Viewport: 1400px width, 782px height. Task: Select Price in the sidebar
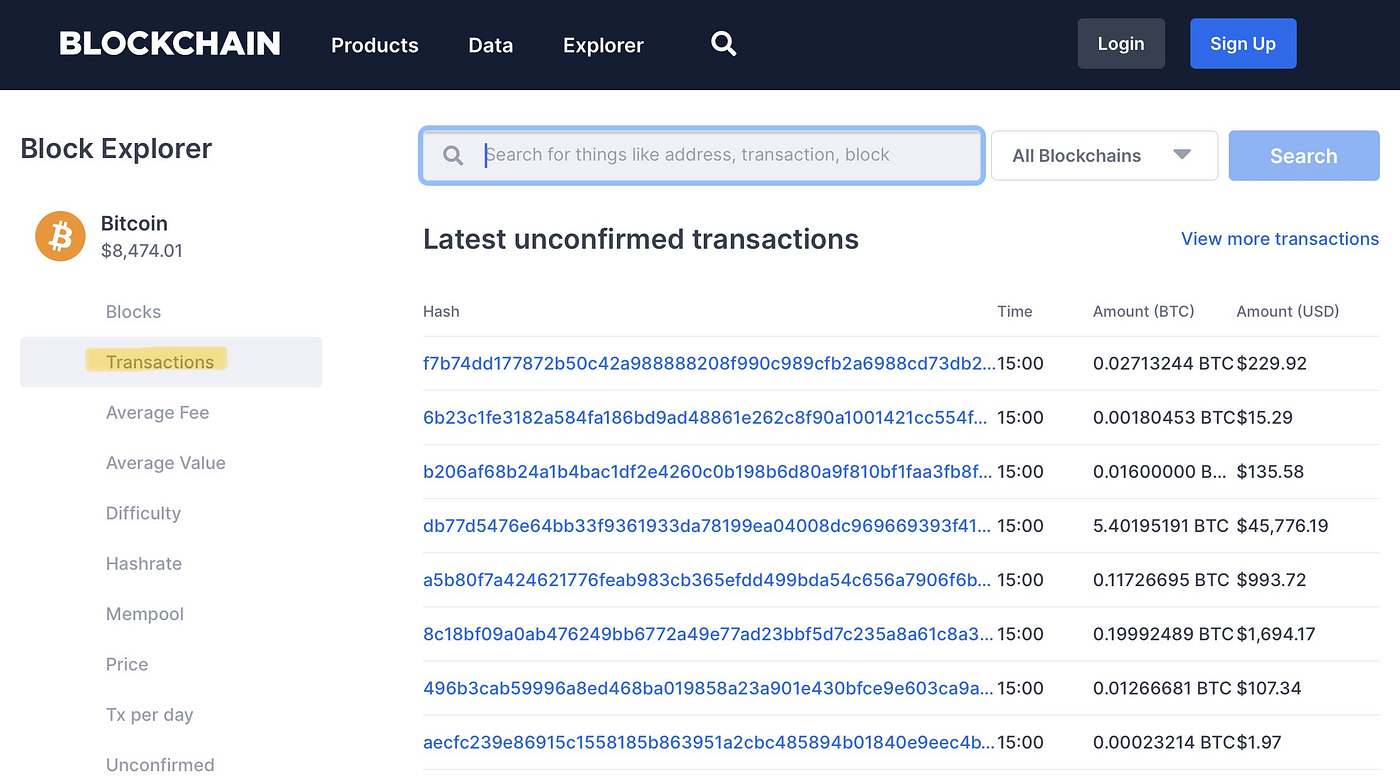click(x=127, y=664)
